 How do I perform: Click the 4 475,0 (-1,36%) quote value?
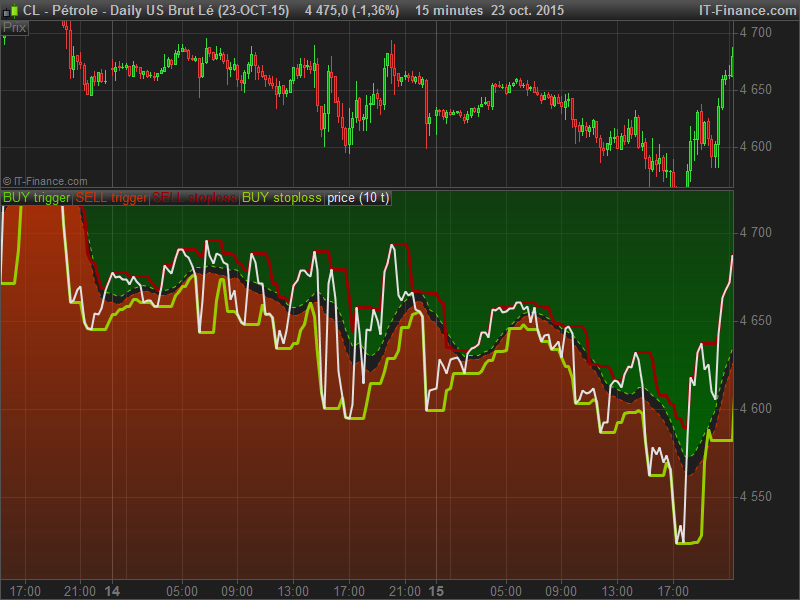pos(352,10)
